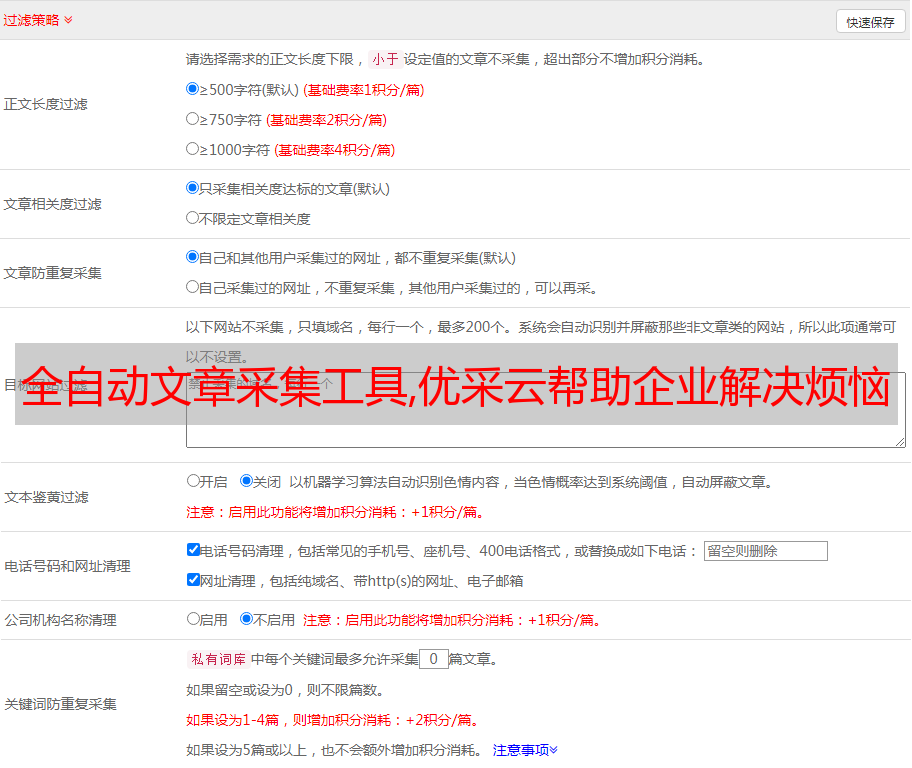
Task: Select ≥750字符 length filter option
Action: click(193, 119)
